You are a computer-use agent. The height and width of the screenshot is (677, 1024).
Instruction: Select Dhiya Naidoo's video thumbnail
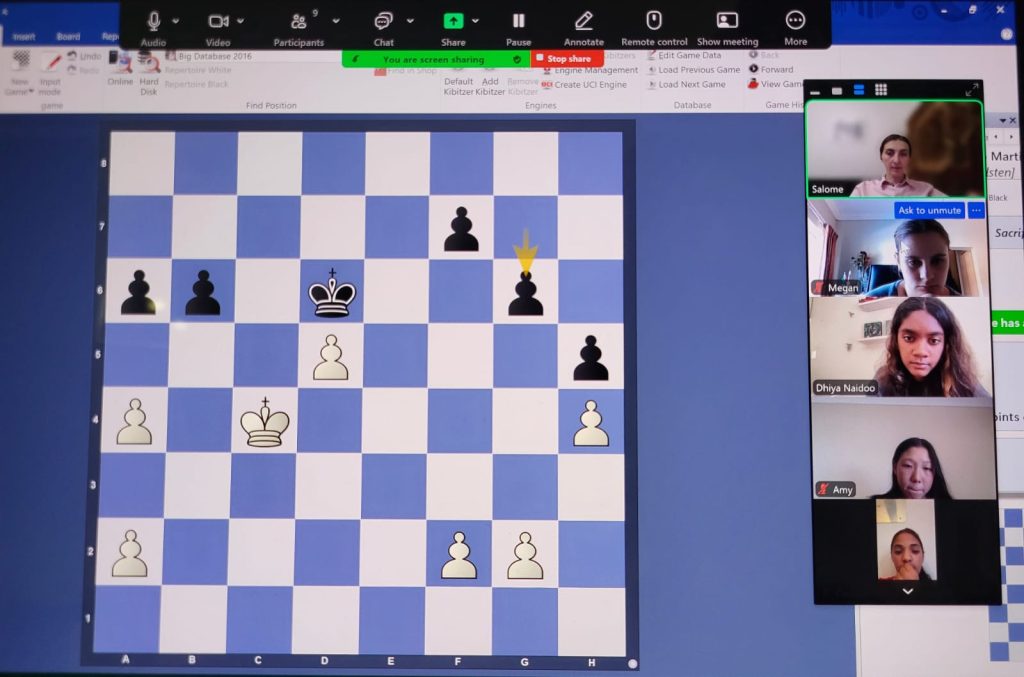tap(901, 347)
